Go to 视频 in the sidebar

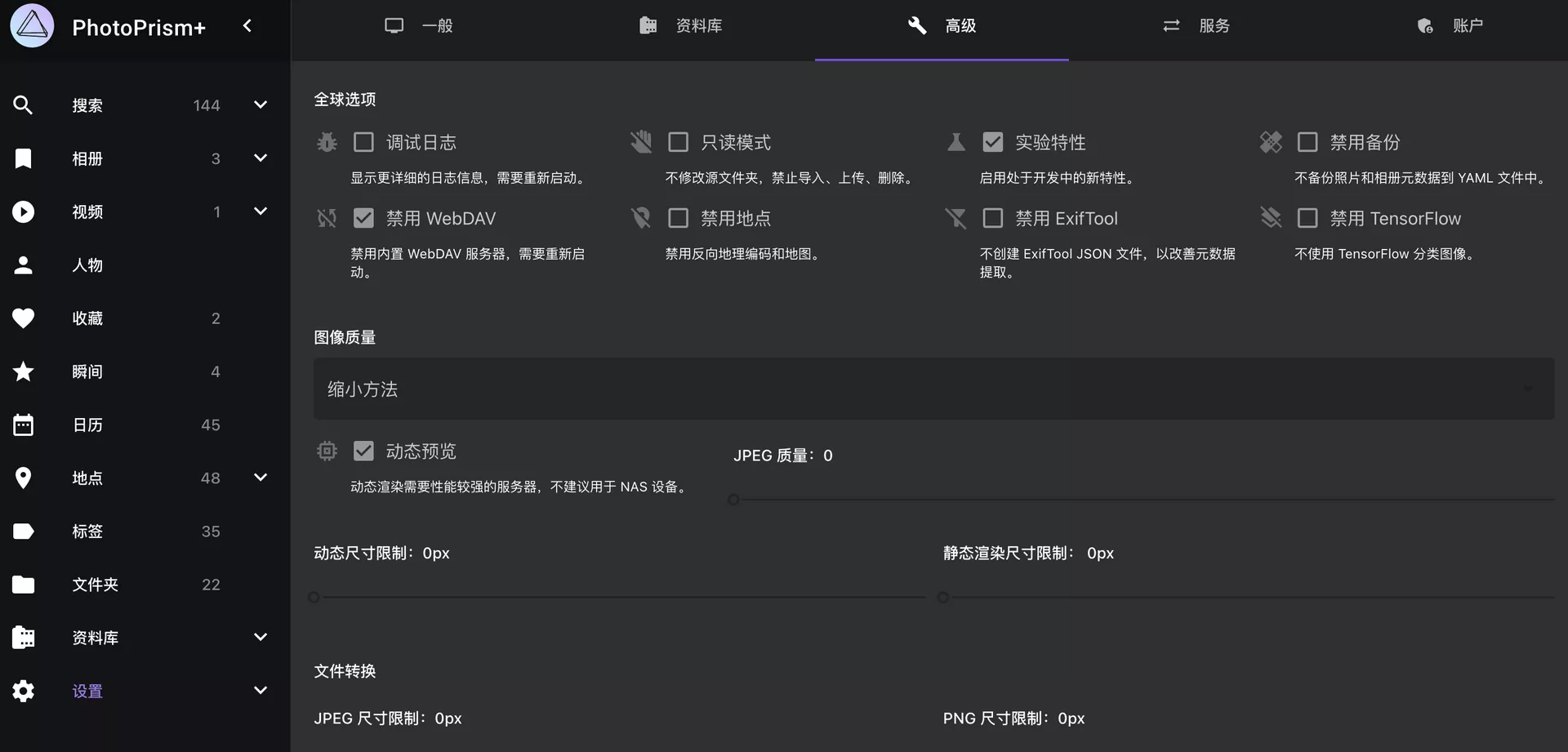(87, 212)
